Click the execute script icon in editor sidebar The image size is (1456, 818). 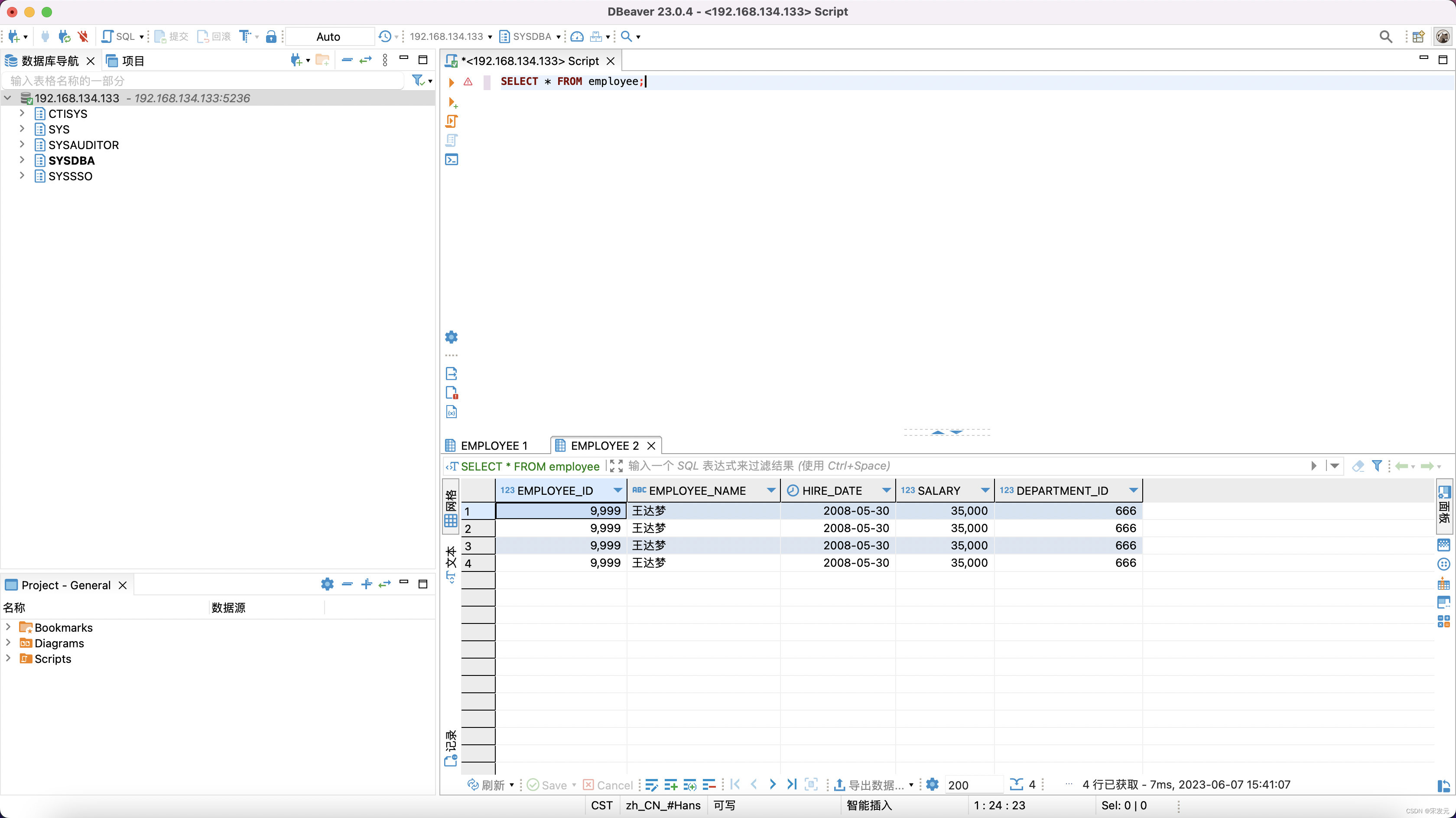451,121
